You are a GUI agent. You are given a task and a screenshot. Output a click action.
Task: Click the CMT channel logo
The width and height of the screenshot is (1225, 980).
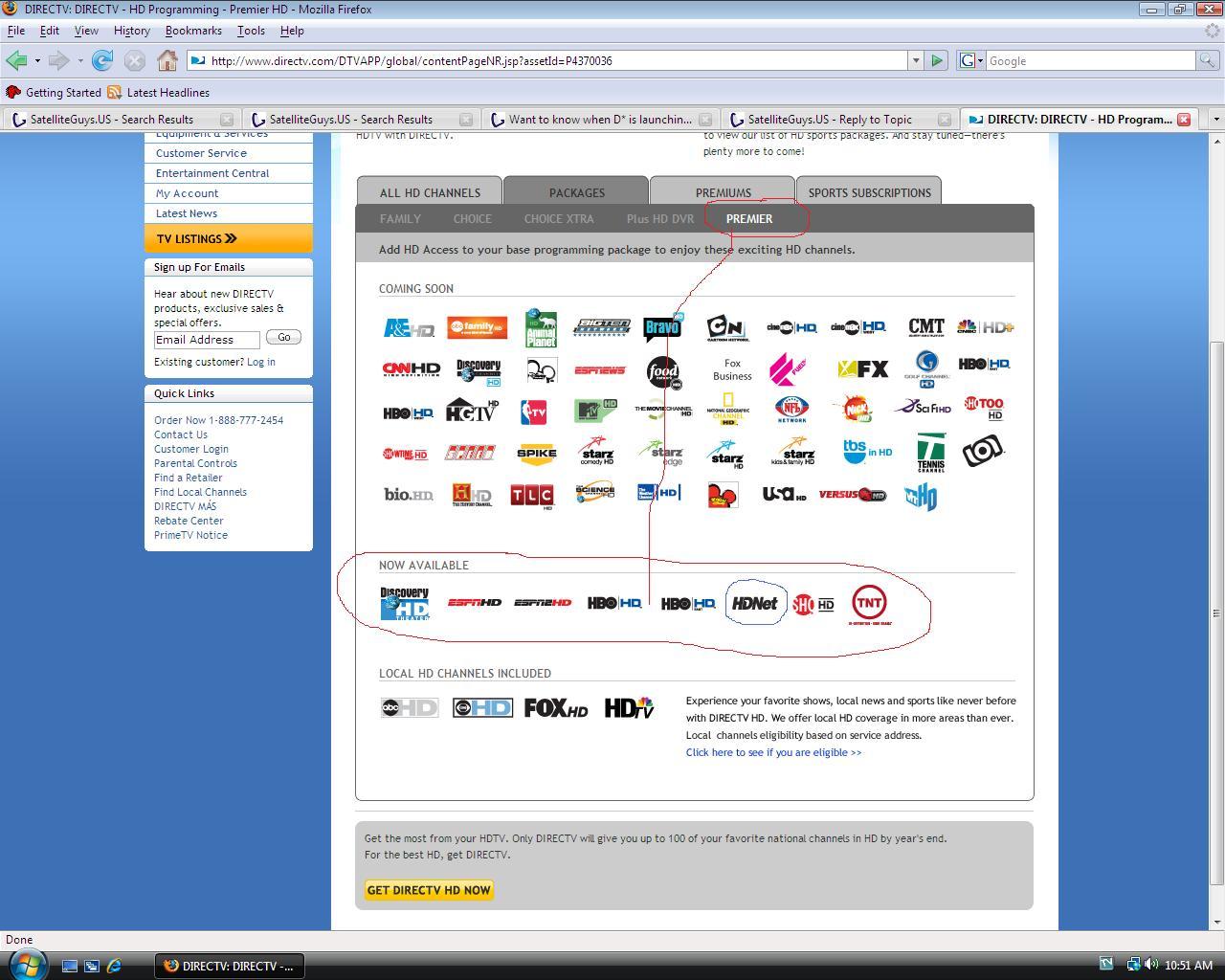(926, 327)
